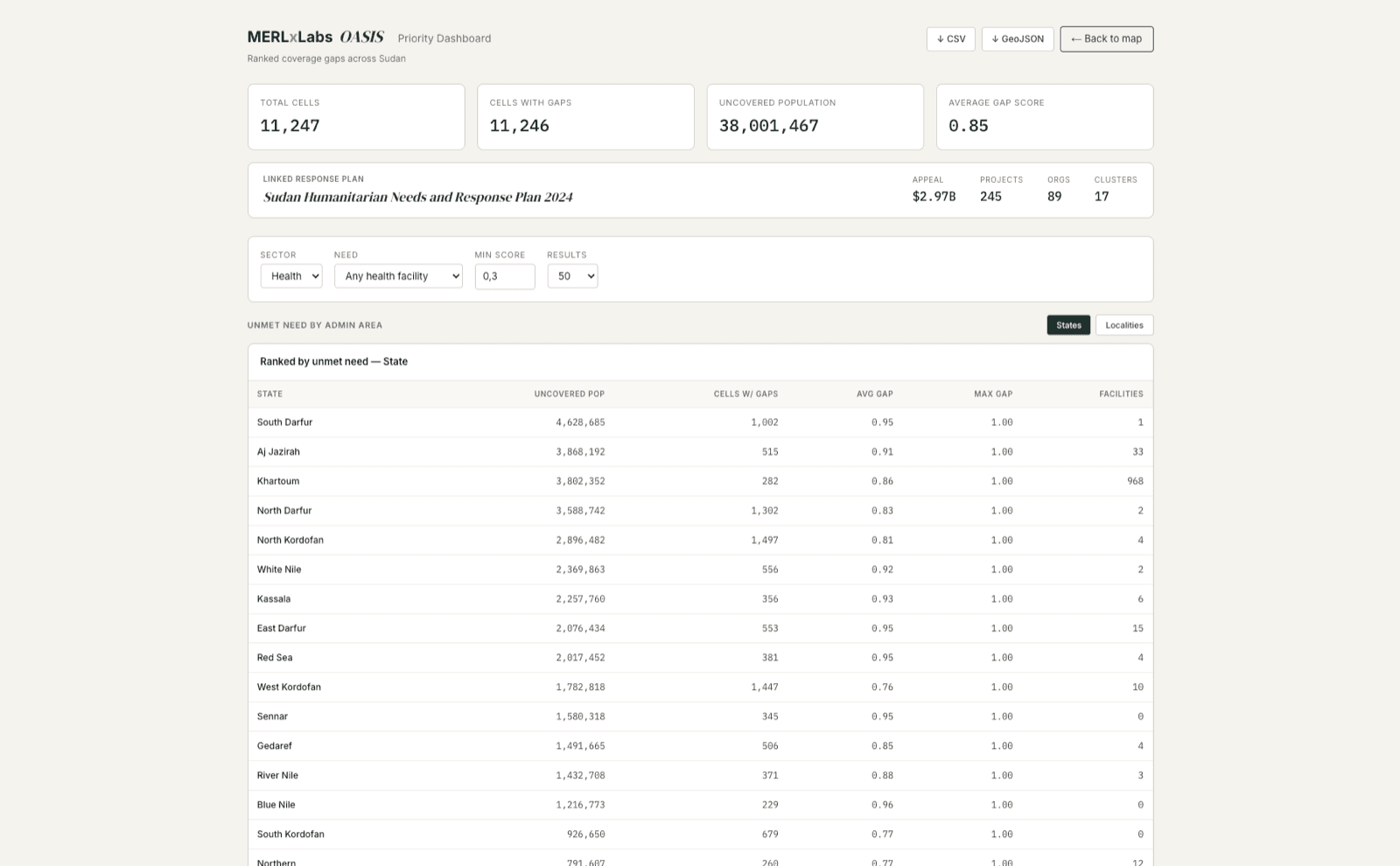Click the MERLxLabs logo text
Image resolution: width=1400 pixels, height=866 pixels.
tap(290, 37)
